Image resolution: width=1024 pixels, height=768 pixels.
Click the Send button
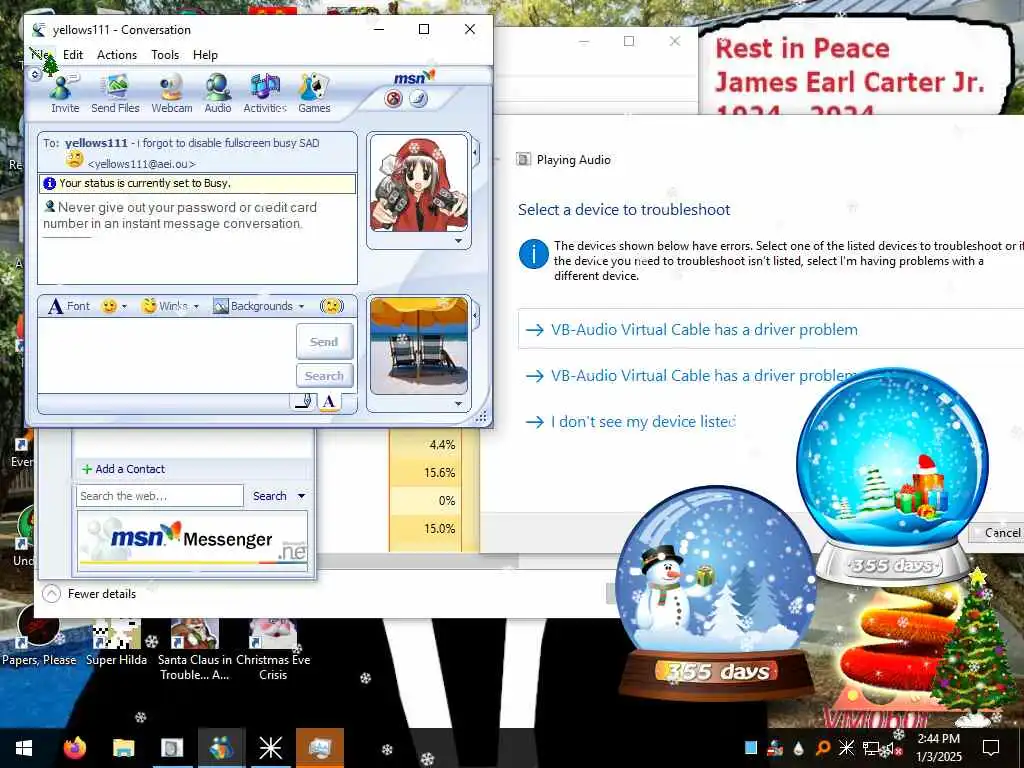click(x=325, y=342)
